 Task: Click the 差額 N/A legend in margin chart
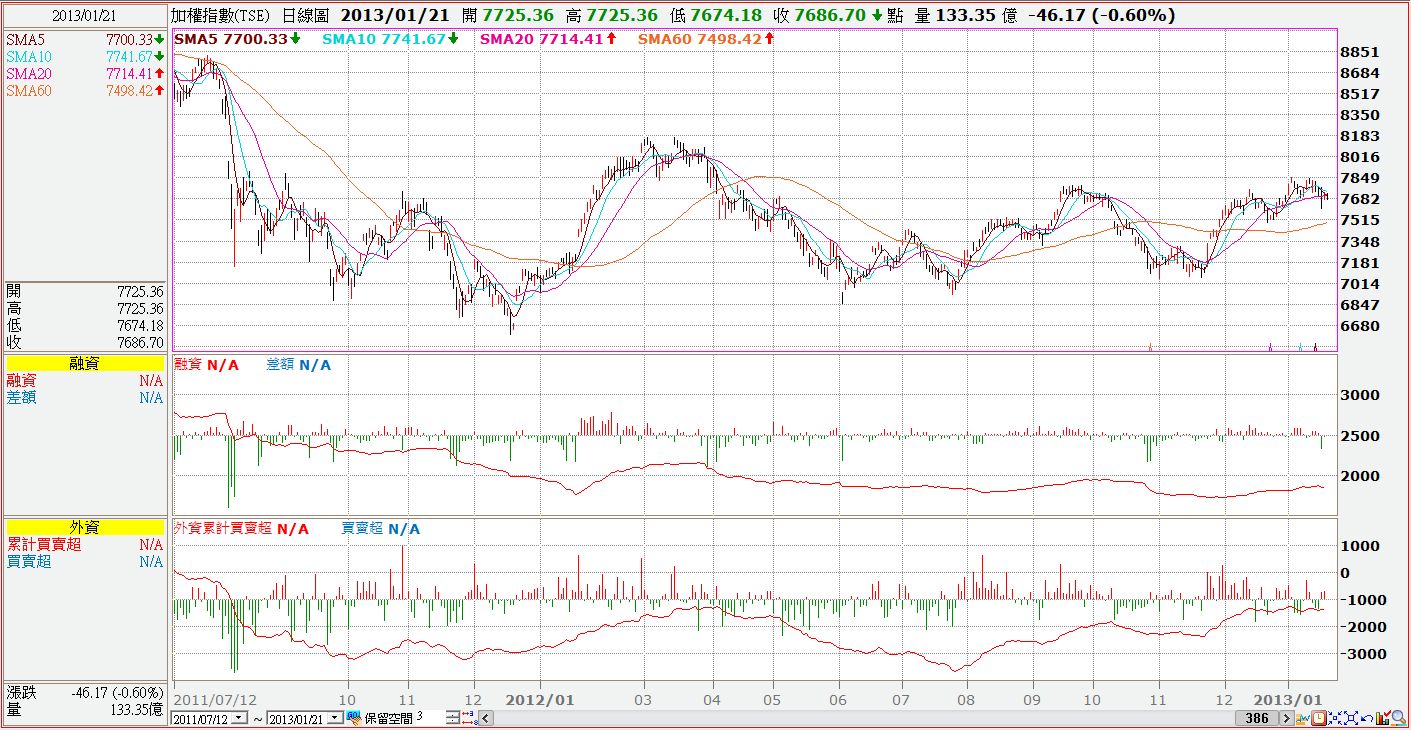pyautogui.click(x=299, y=365)
